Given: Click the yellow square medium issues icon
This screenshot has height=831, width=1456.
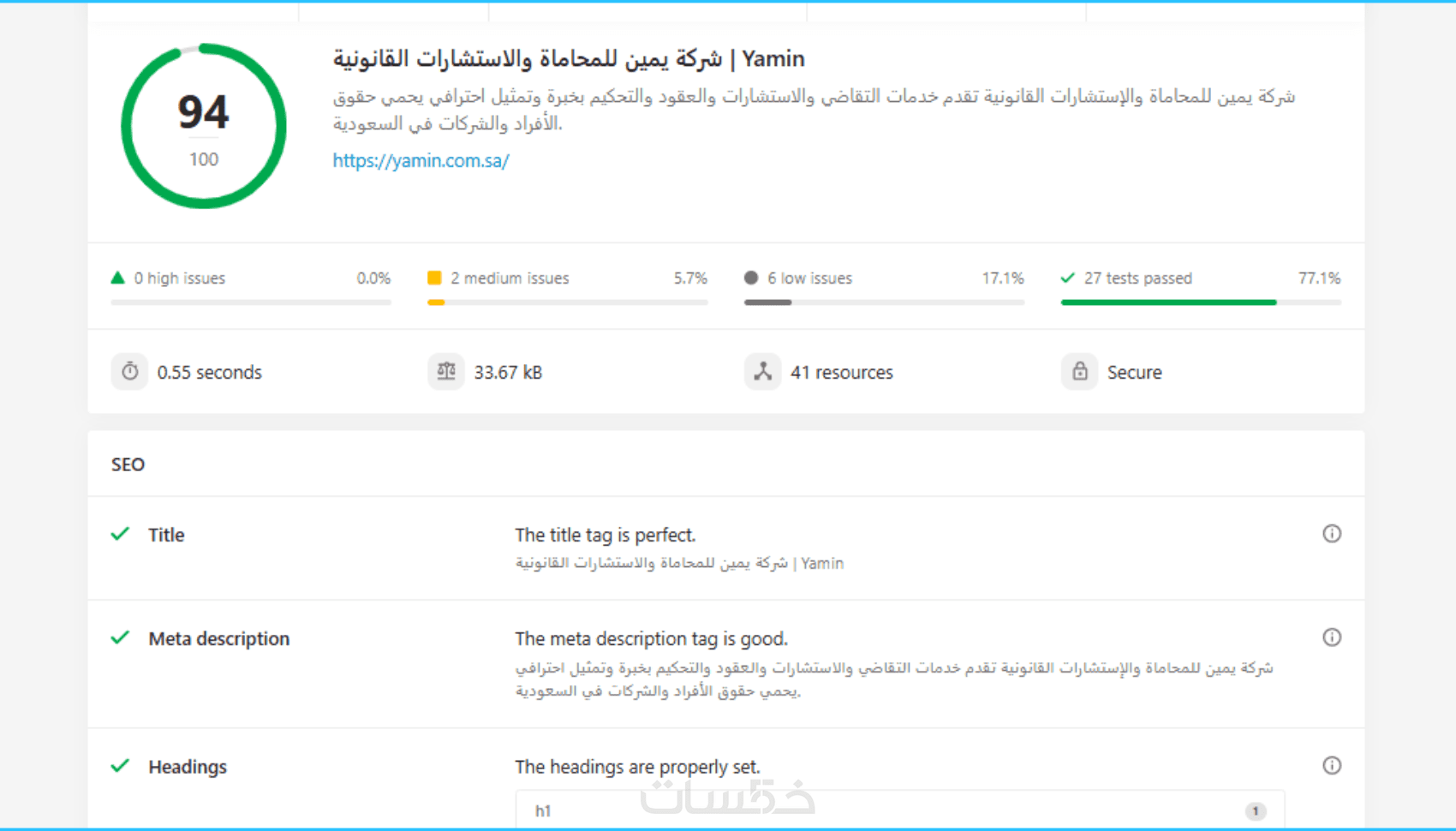Looking at the screenshot, I should pos(434,278).
